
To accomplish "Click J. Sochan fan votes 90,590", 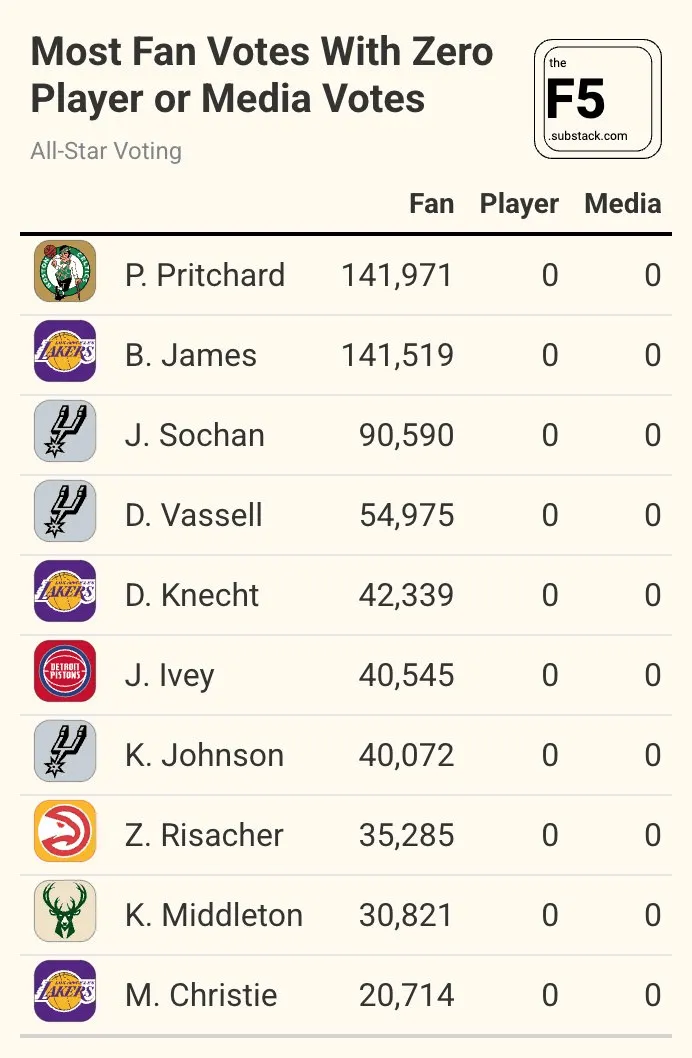I will coord(406,435).
